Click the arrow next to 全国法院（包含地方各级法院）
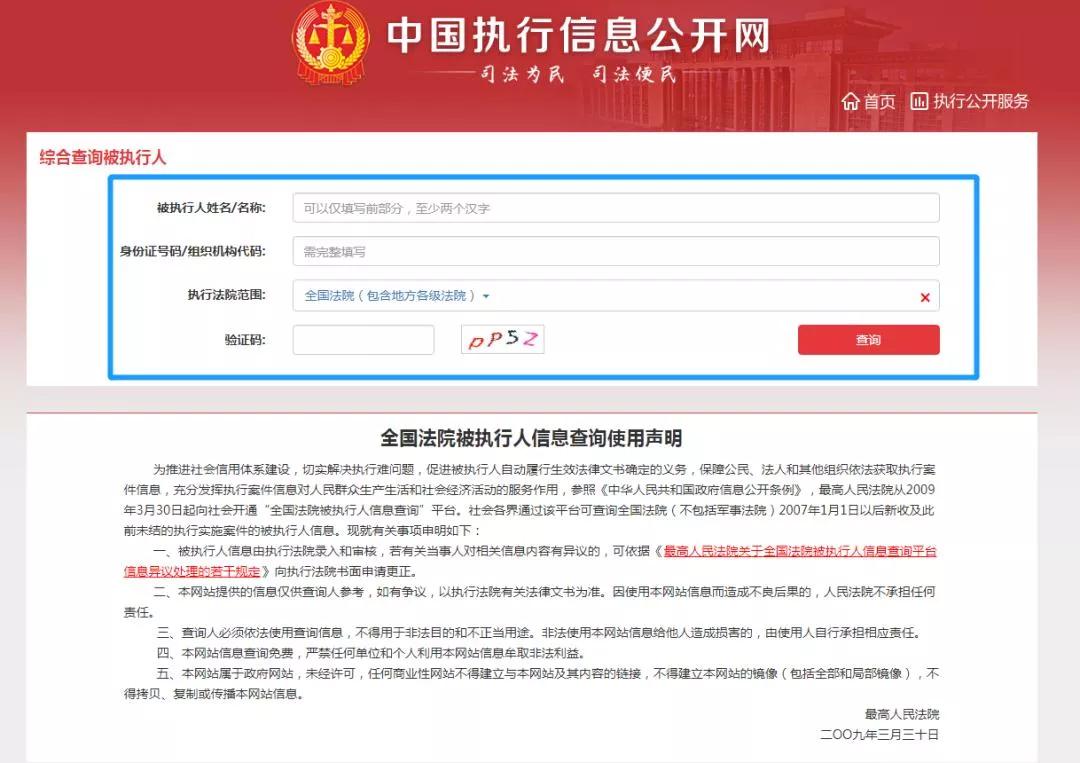The height and width of the screenshot is (763, 1080). (x=486, y=296)
